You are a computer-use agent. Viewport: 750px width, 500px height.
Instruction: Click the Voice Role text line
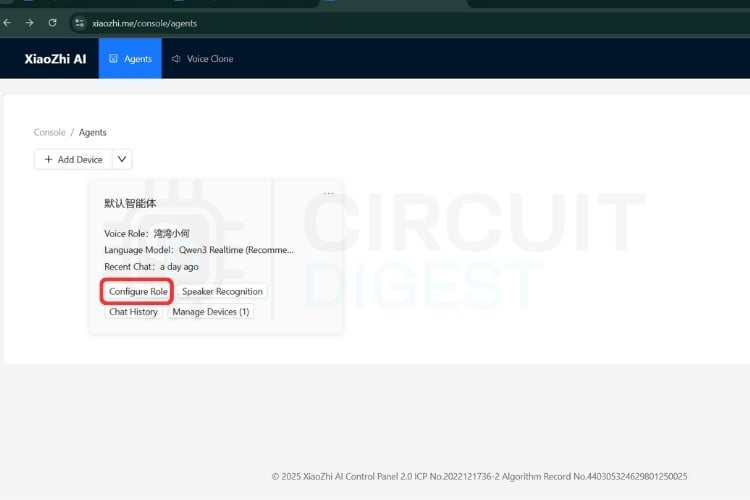point(147,233)
